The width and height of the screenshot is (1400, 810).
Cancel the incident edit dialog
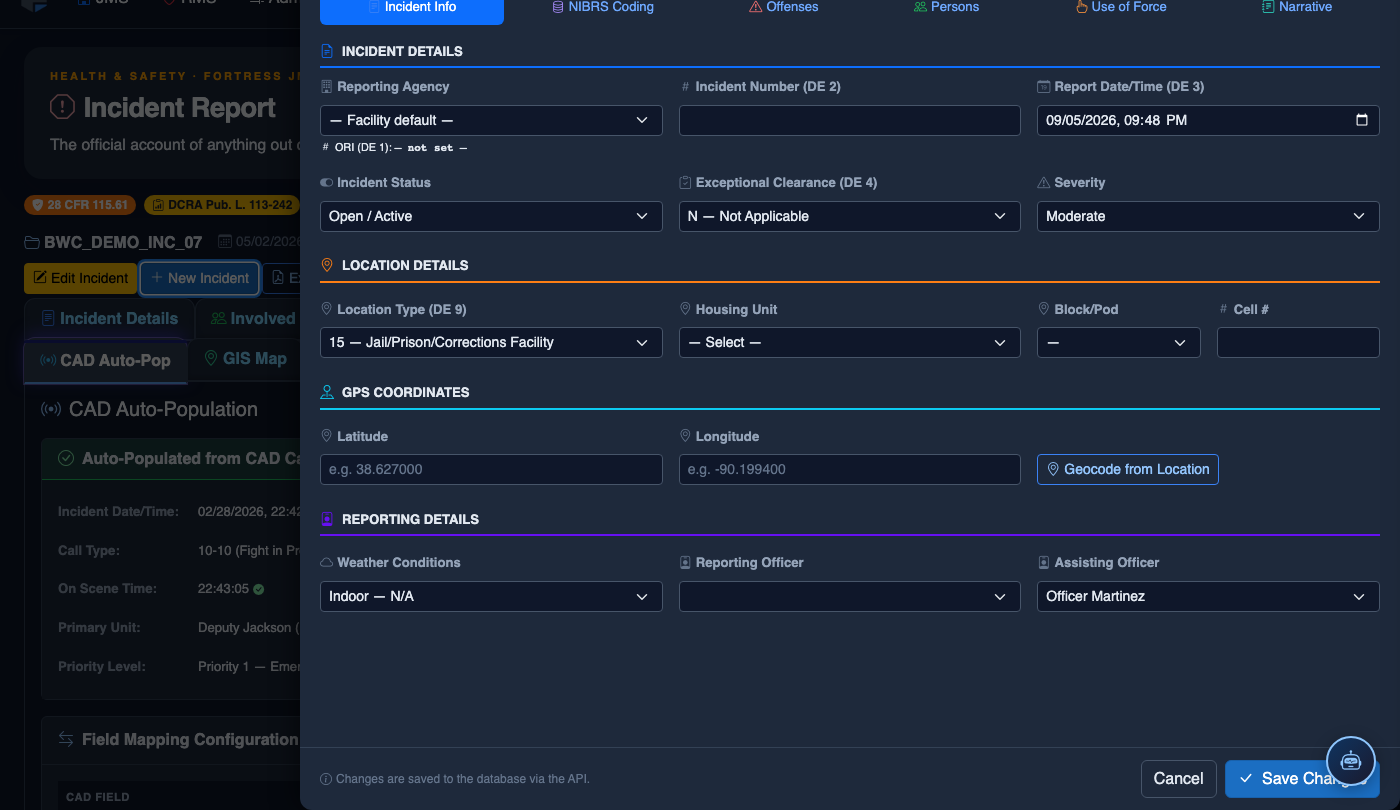pos(1178,778)
